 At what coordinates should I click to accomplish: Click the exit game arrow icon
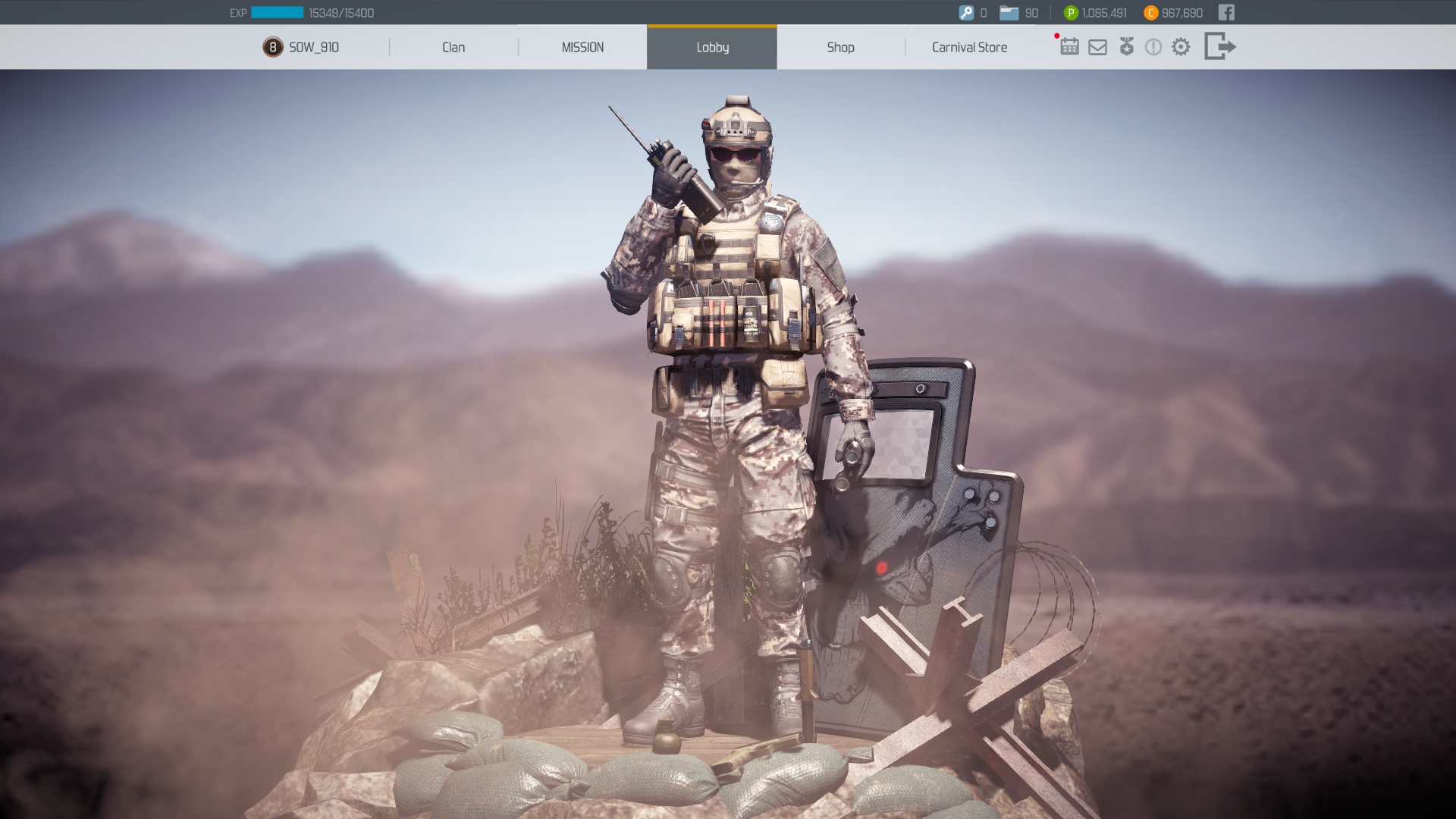pos(1219,46)
